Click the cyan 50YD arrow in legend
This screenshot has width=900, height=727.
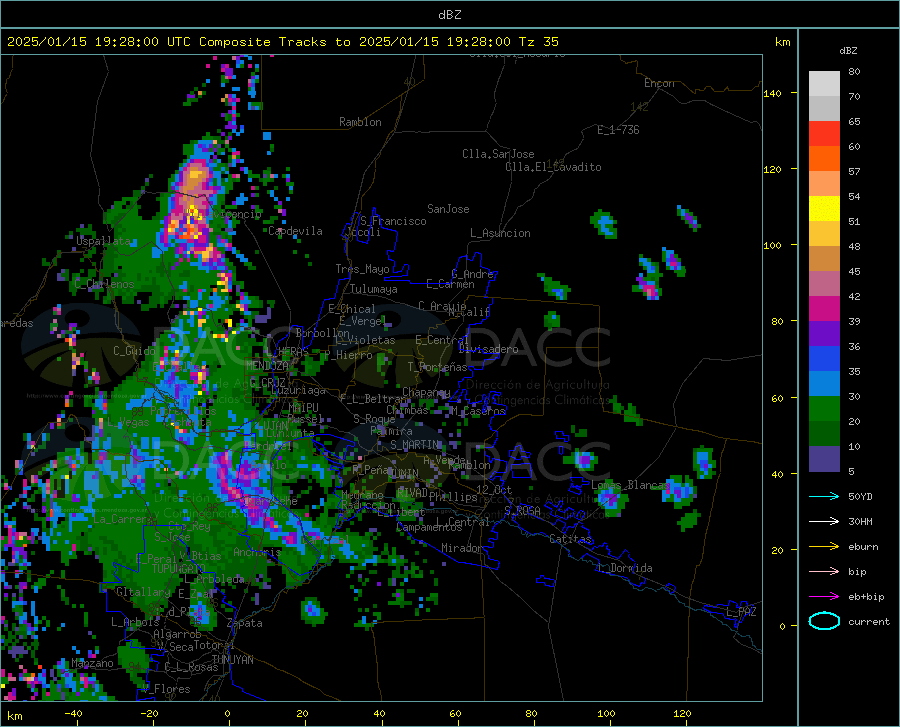click(x=824, y=496)
